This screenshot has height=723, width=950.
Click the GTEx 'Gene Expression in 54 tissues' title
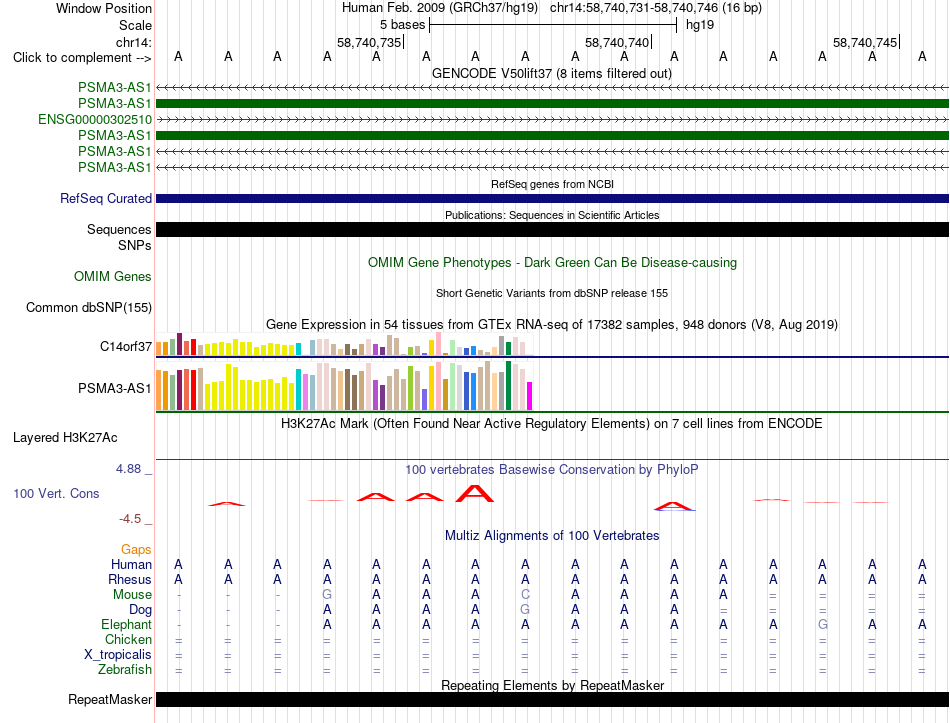point(552,324)
